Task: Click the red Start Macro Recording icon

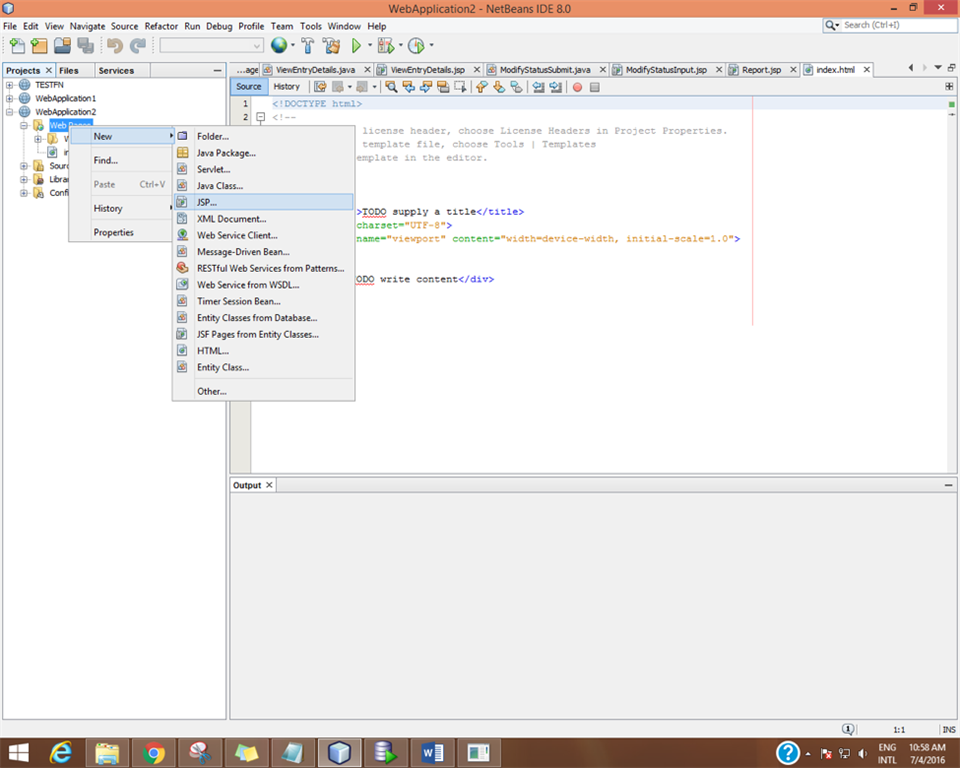Action: tap(577, 87)
